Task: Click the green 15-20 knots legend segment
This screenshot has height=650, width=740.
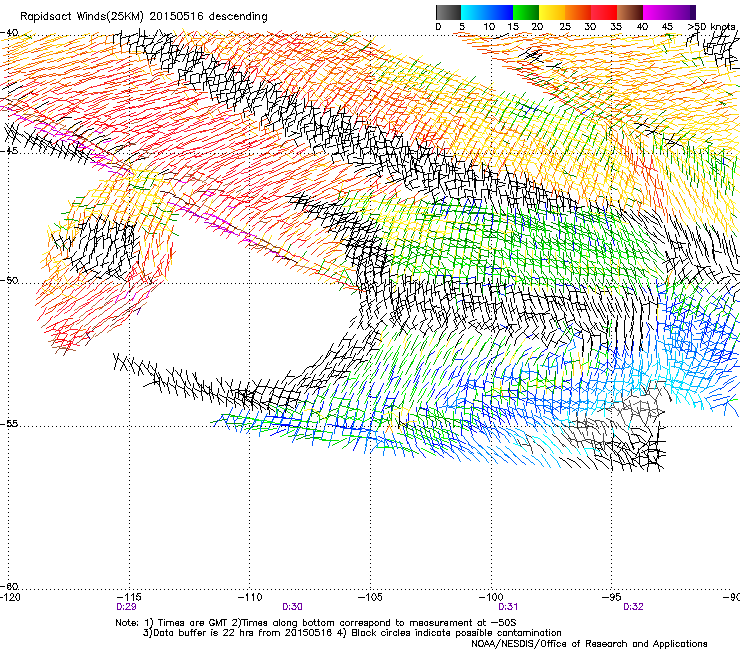Action: pyautogui.click(x=526, y=12)
